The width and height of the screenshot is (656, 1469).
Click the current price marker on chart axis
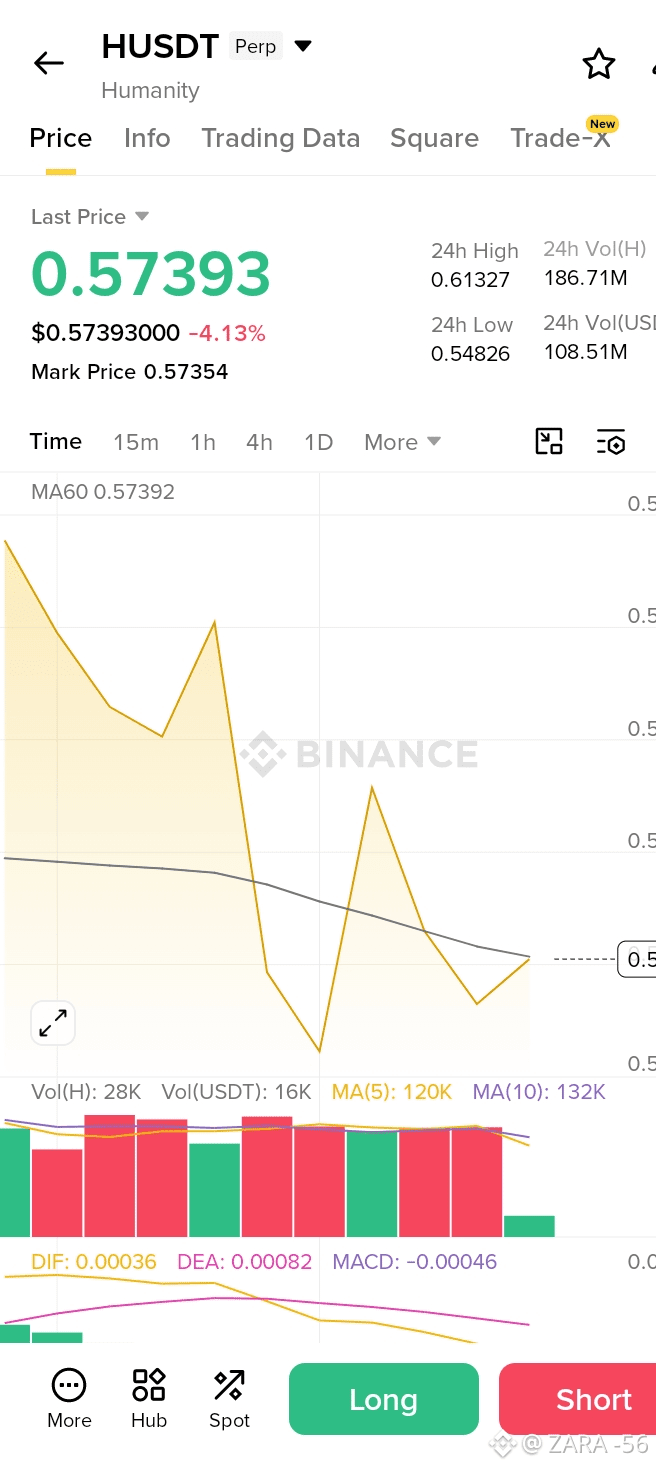click(x=637, y=959)
